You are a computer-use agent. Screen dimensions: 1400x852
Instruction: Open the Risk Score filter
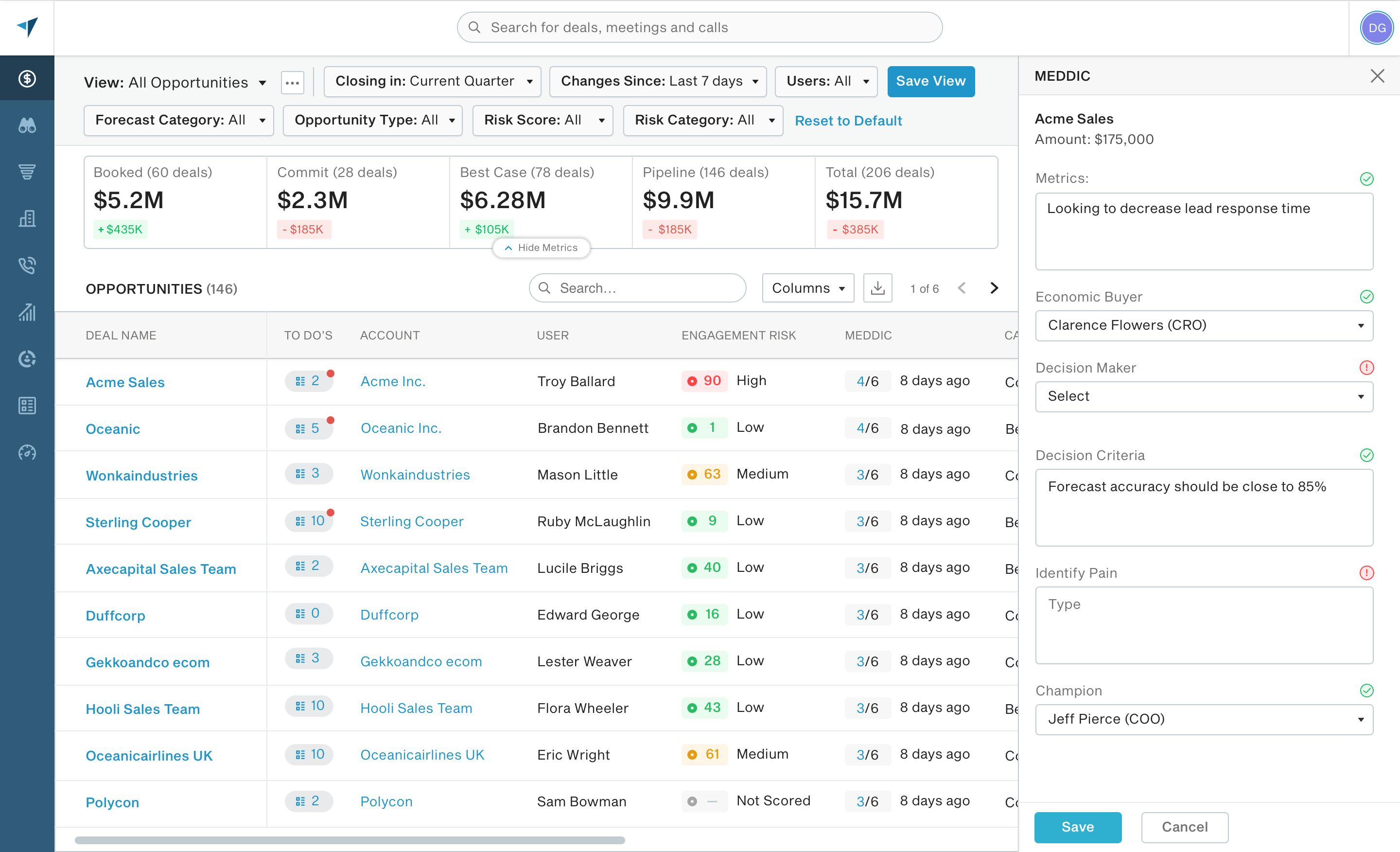(x=542, y=120)
